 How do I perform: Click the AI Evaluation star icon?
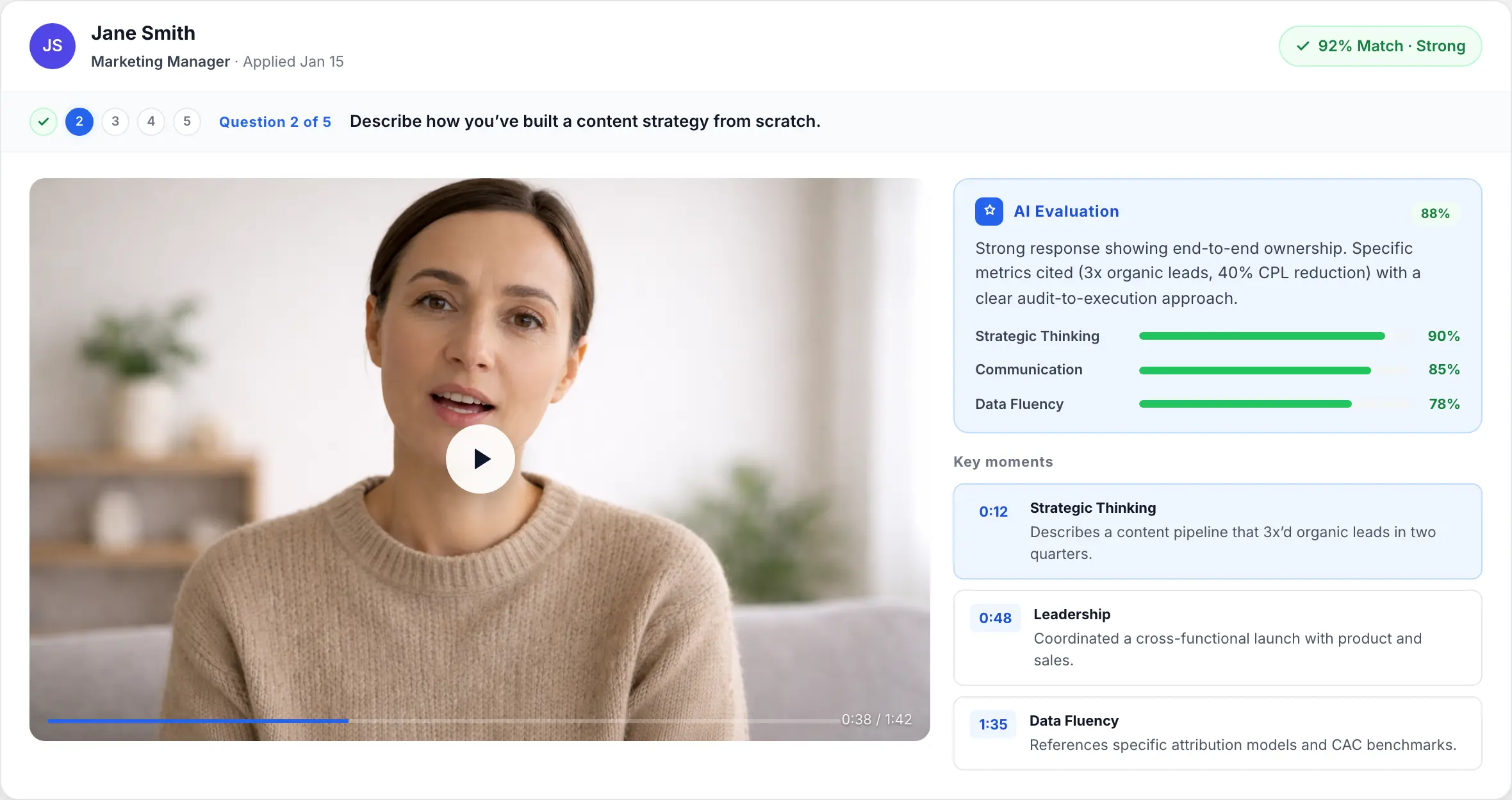[989, 212]
